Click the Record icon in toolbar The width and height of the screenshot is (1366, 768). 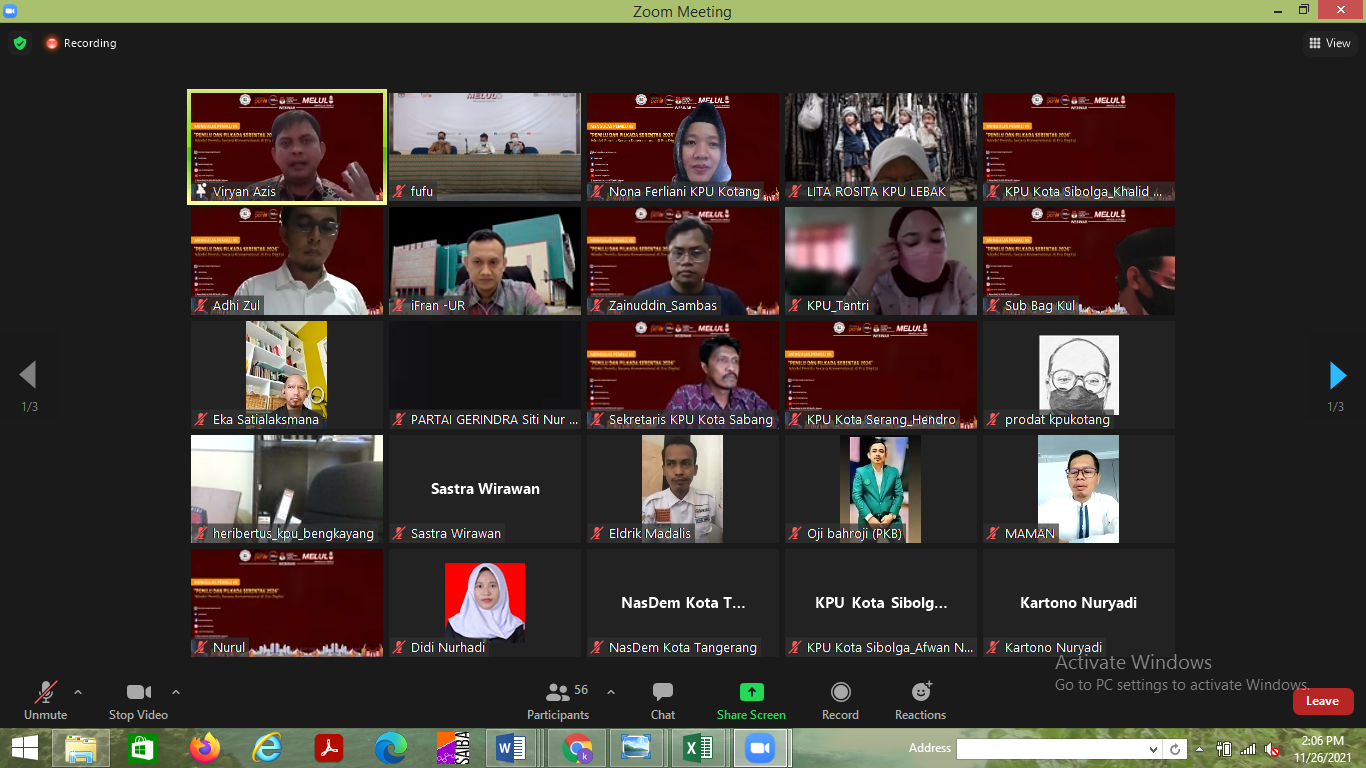click(840, 700)
